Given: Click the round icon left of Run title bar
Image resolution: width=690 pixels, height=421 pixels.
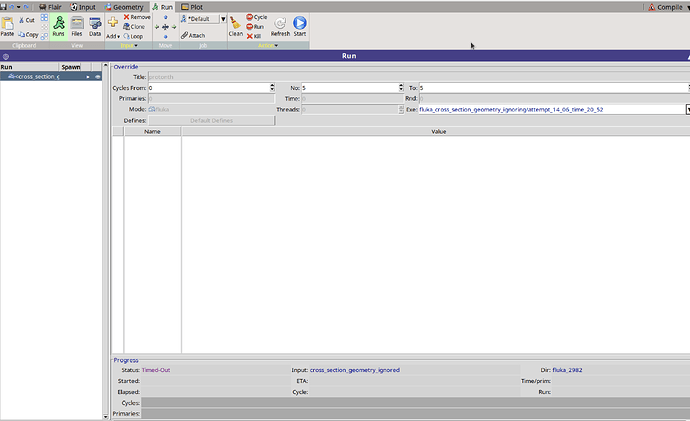Looking at the screenshot, I should [x=6, y=56].
